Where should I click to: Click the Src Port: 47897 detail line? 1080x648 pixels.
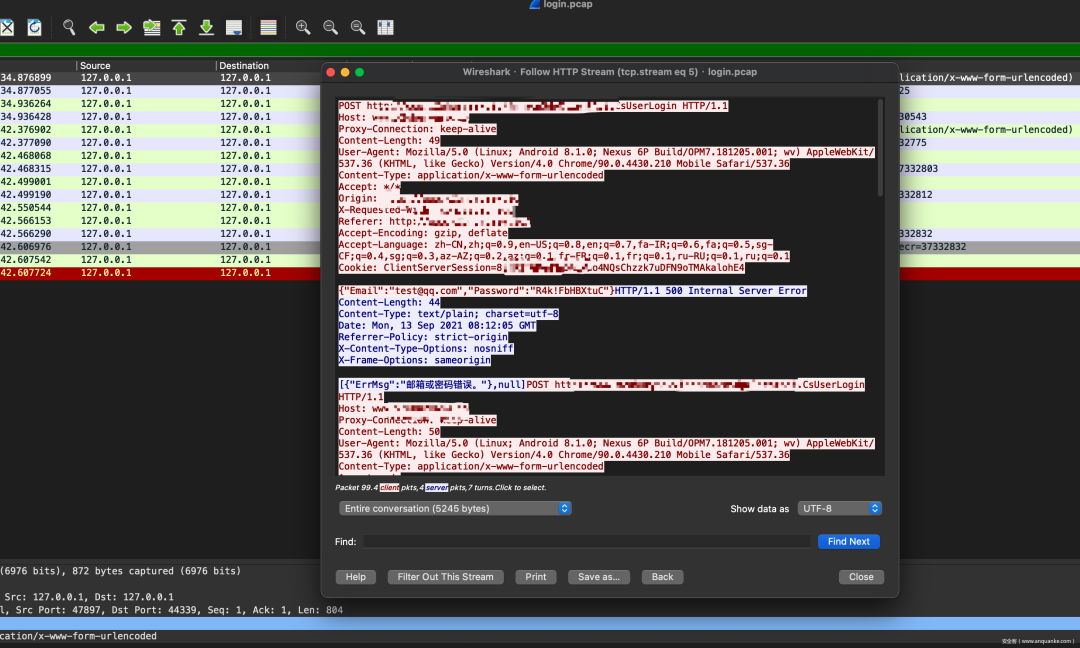(x=173, y=610)
